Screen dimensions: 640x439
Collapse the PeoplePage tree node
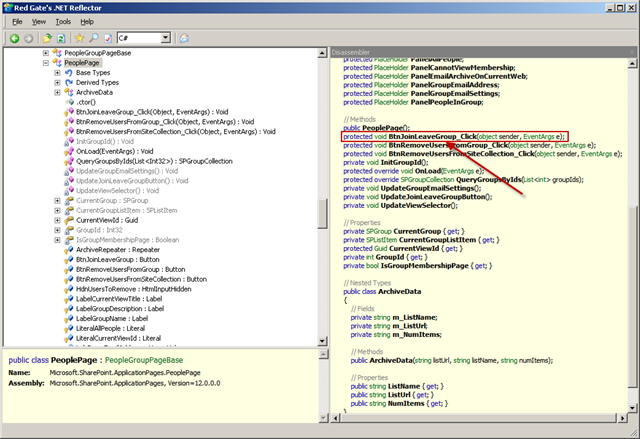46,63
